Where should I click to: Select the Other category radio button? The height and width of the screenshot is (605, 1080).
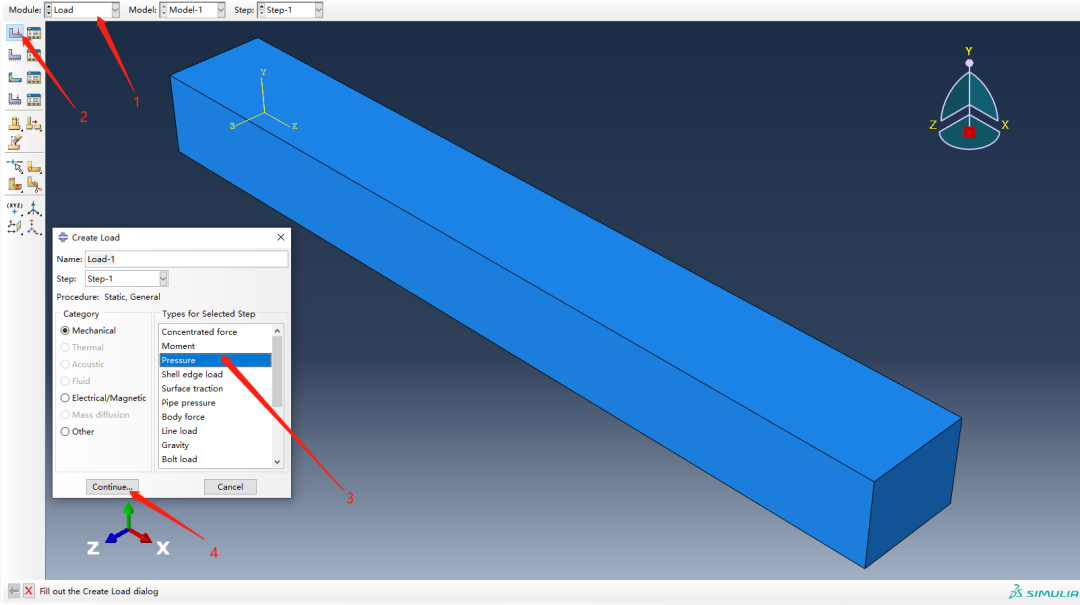66,432
